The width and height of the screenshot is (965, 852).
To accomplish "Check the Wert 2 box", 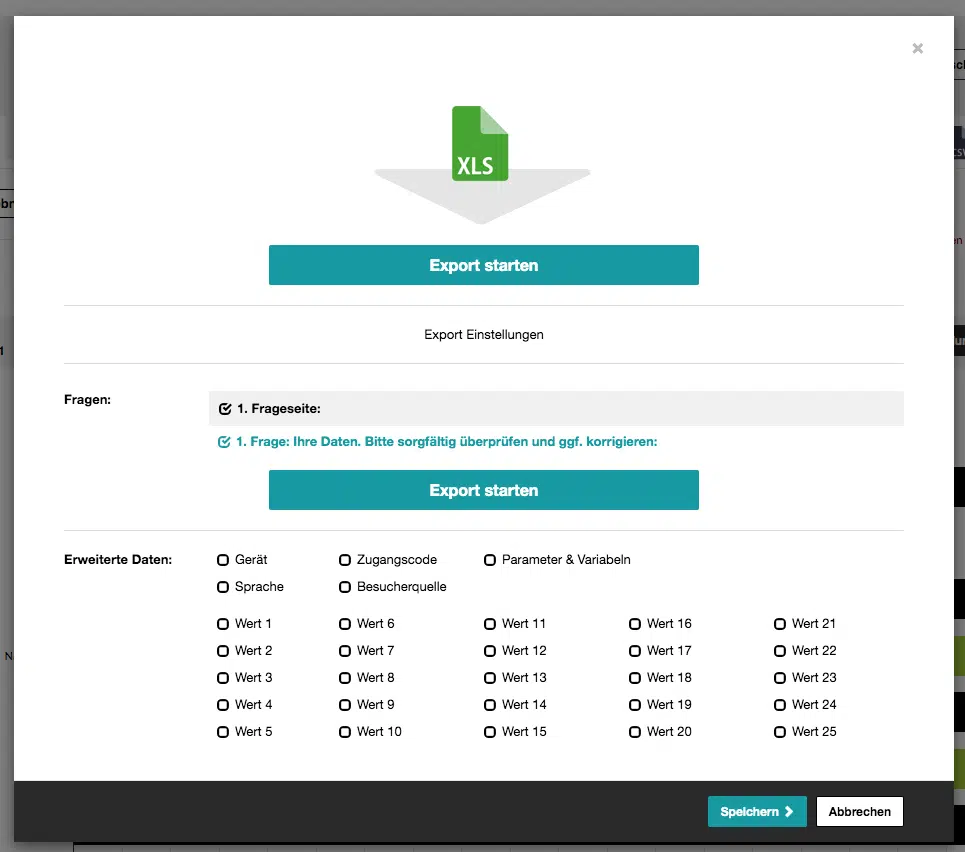I will click(223, 651).
